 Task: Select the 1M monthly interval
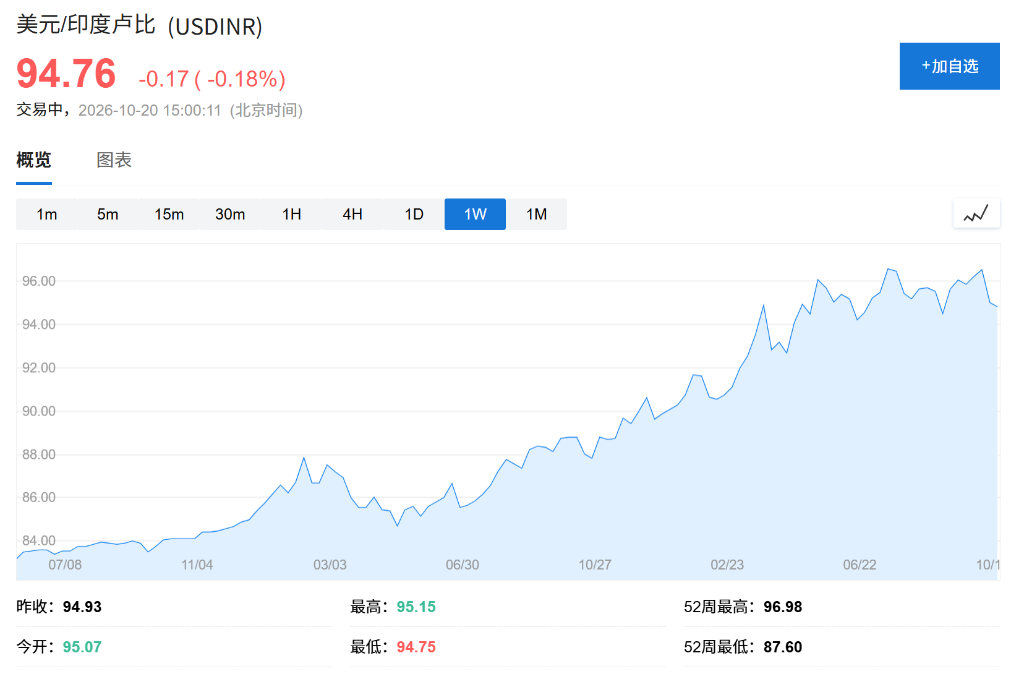[537, 214]
